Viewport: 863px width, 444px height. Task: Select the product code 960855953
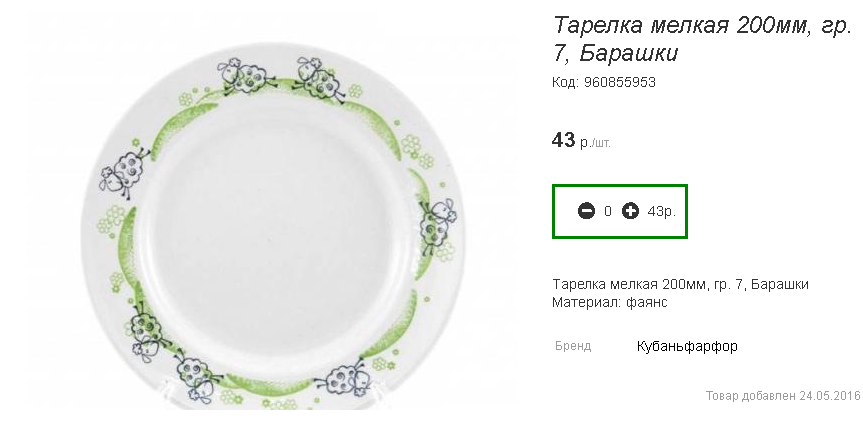pyautogui.click(x=620, y=83)
